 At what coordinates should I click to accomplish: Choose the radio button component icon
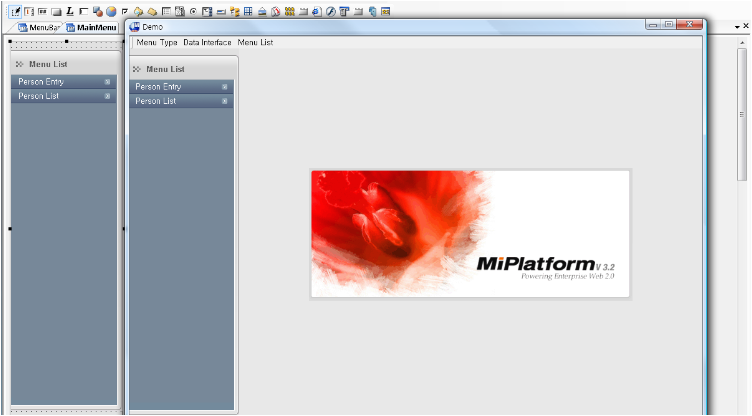click(x=193, y=11)
